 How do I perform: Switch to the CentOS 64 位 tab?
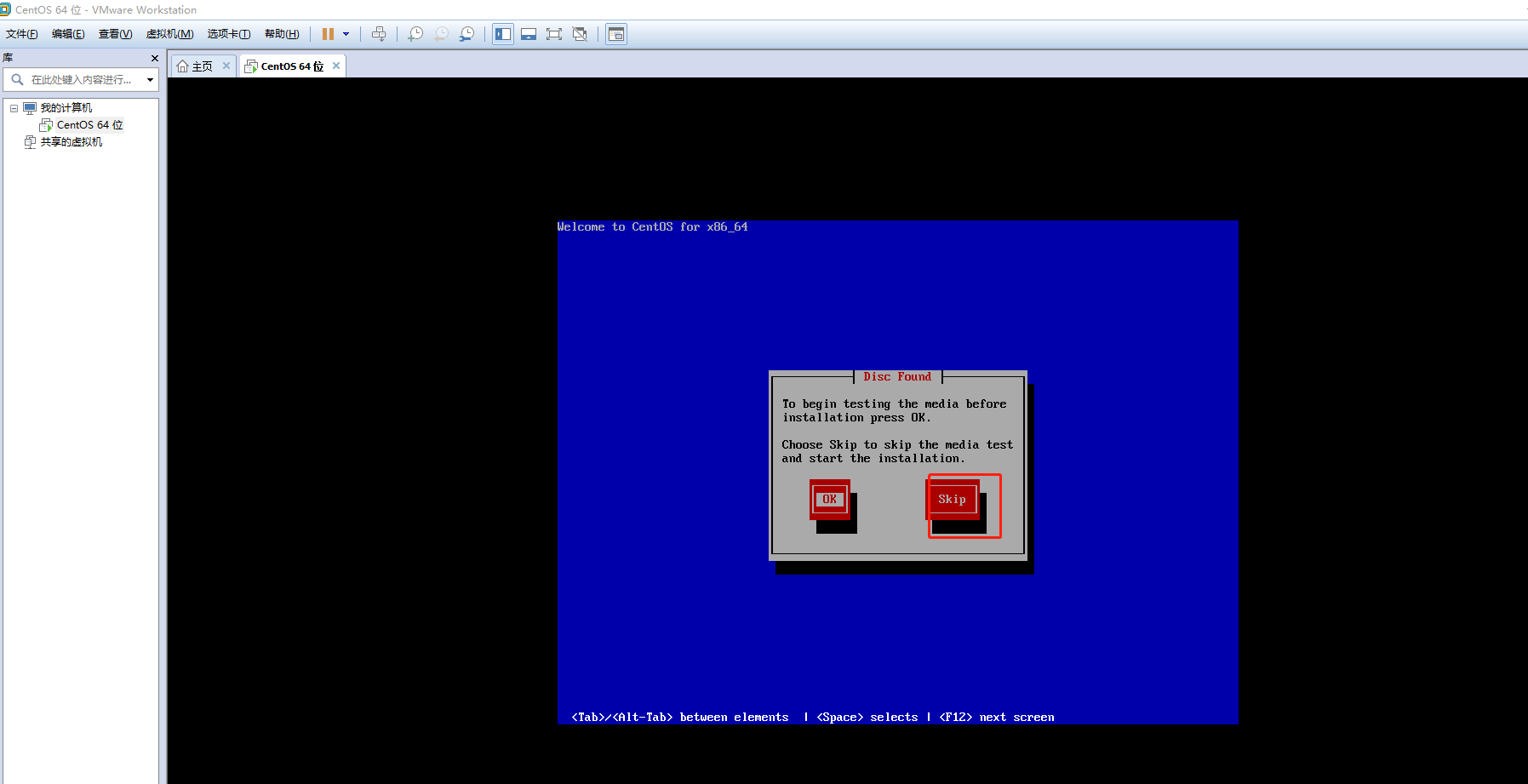[292, 66]
